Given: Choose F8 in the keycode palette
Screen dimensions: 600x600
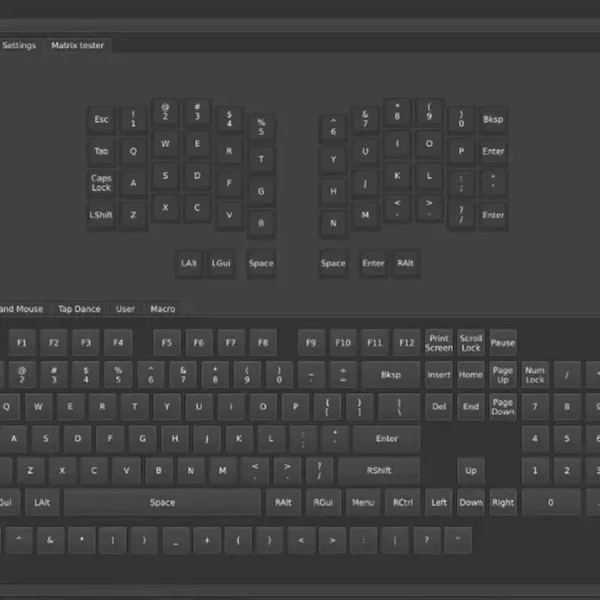Looking at the screenshot, I should pyautogui.click(x=263, y=342).
